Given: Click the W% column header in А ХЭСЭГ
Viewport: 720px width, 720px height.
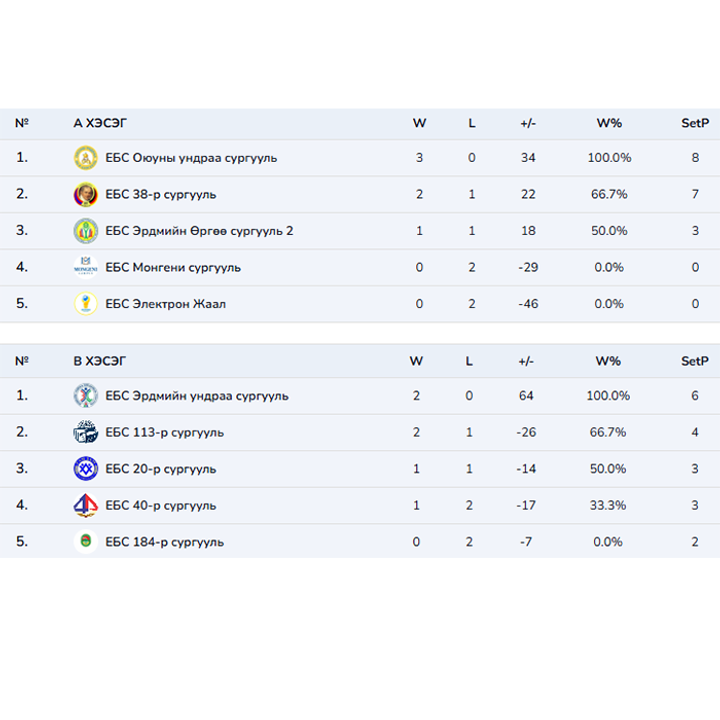Looking at the screenshot, I should click(x=609, y=123).
